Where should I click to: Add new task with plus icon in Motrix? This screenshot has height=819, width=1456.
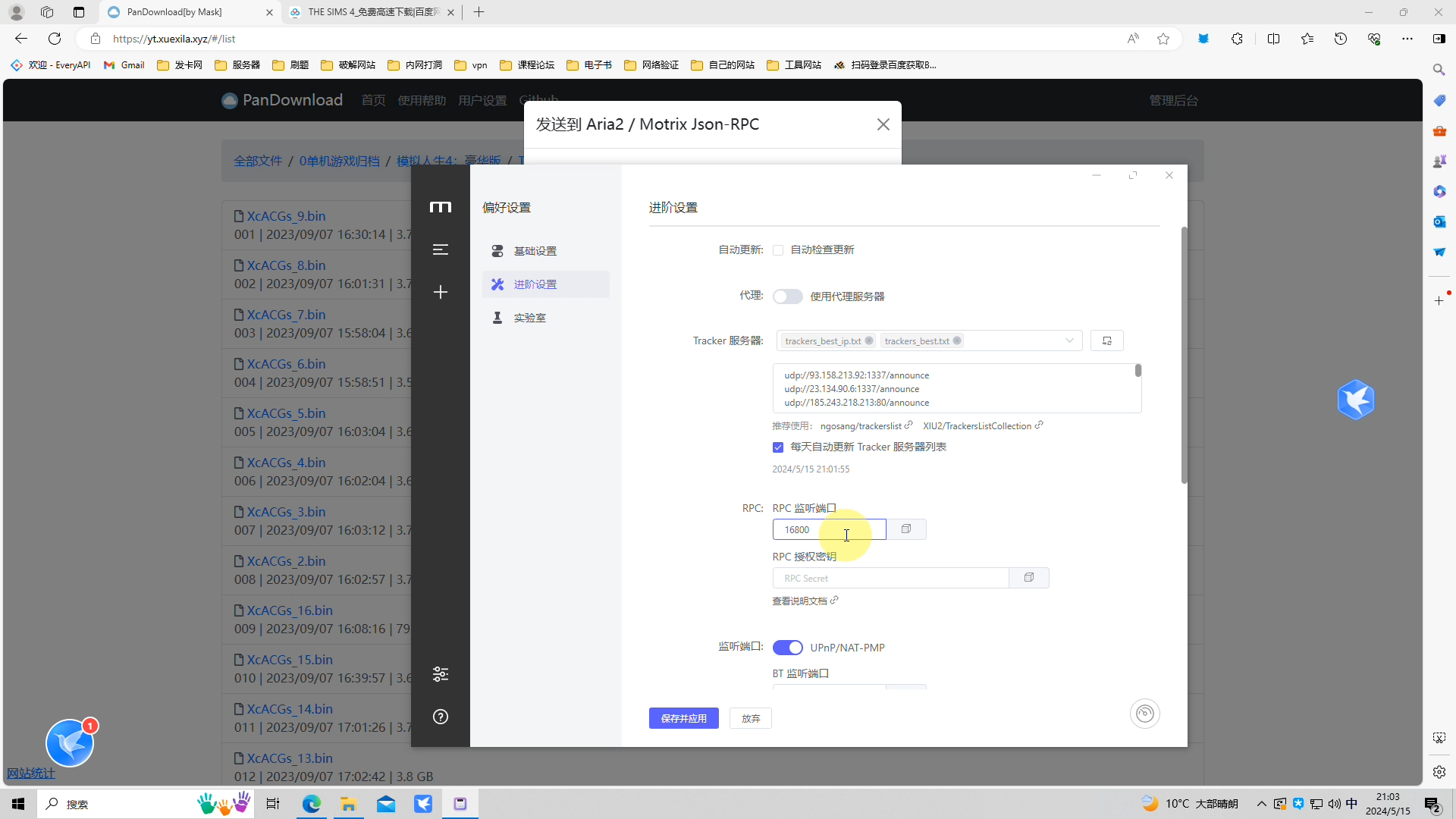(441, 292)
